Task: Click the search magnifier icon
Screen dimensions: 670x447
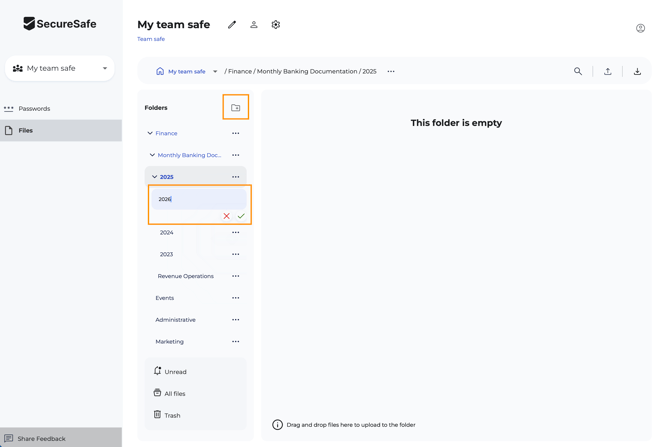Action: (578, 72)
